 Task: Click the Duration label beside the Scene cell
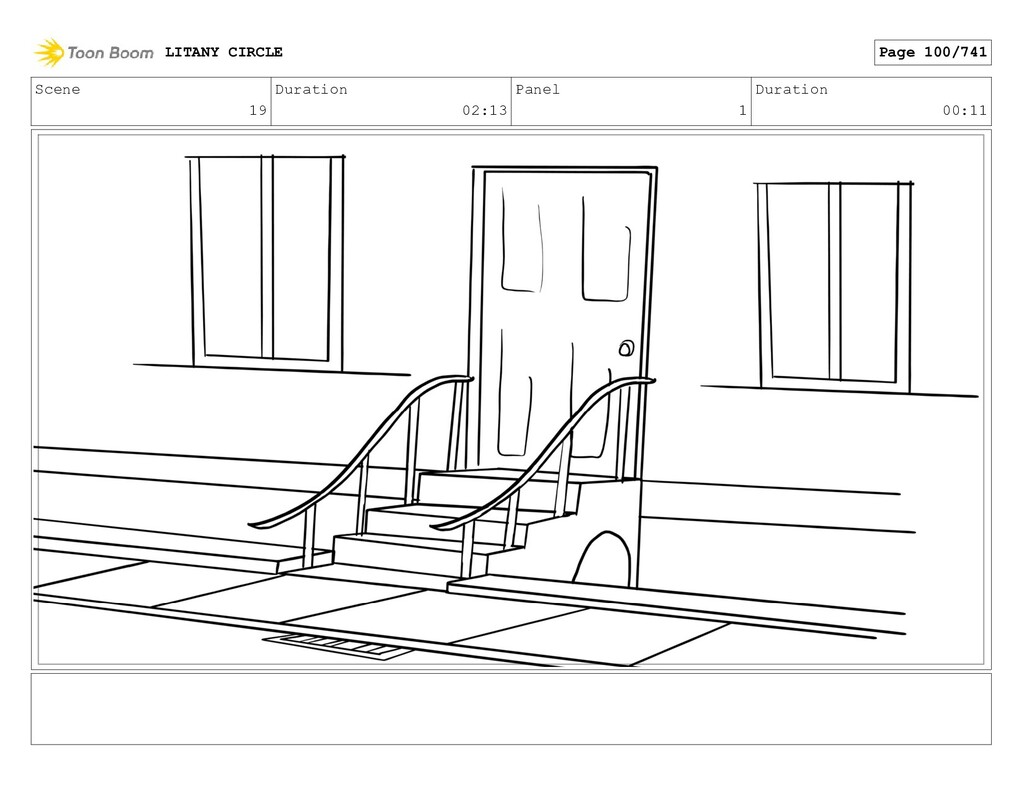tap(311, 89)
